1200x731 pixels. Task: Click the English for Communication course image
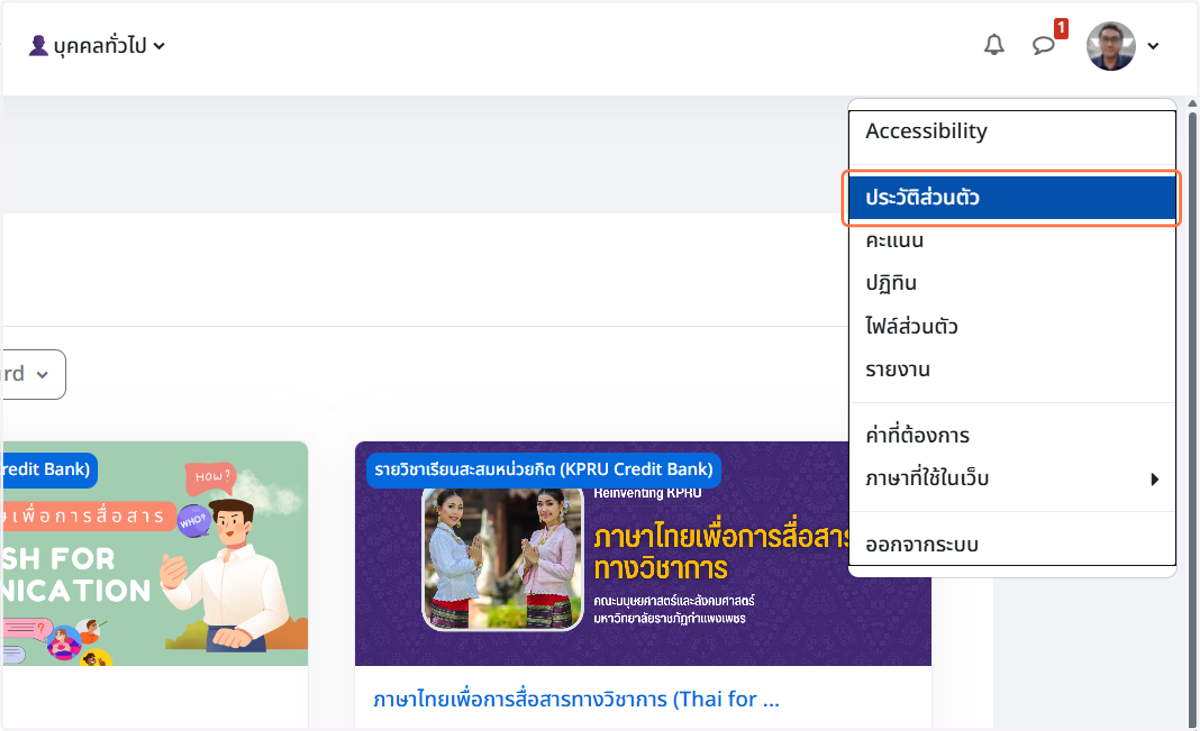(x=154, y=554)
